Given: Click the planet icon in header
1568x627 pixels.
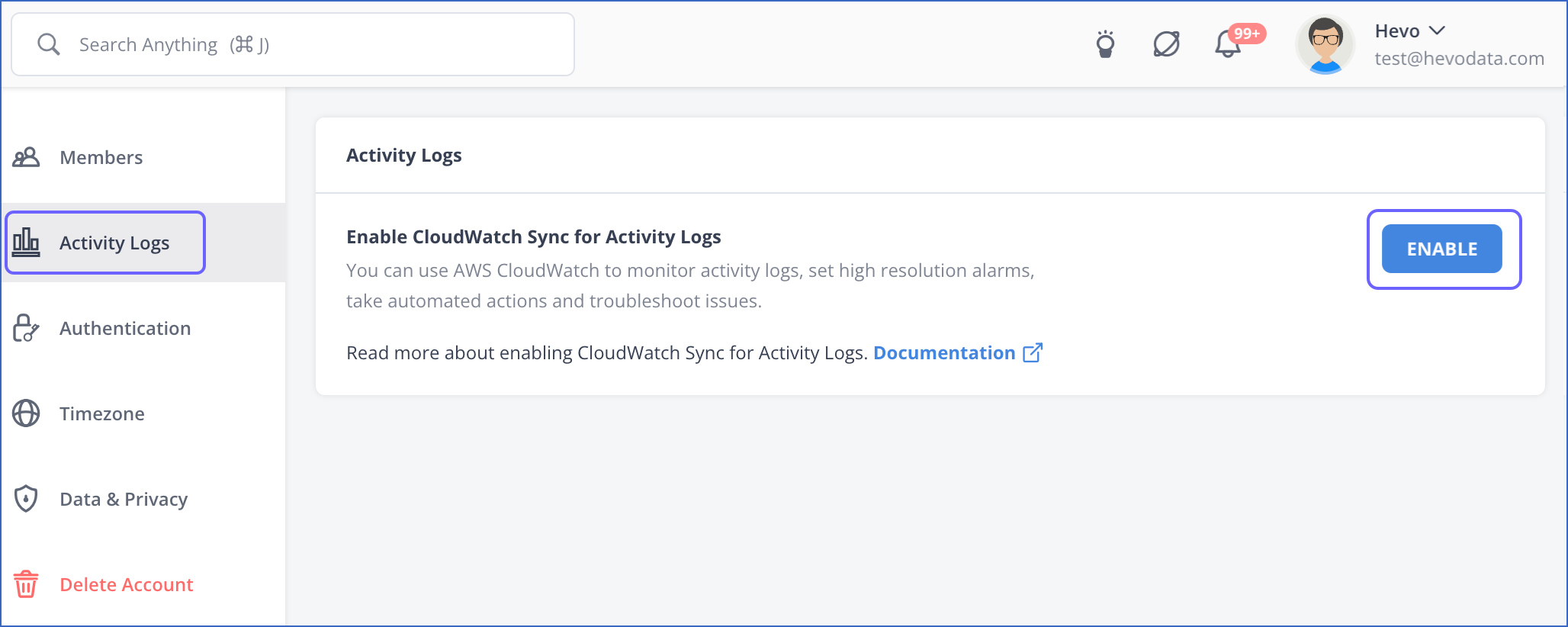Looking at the screenshot, I should [1166, 44].
